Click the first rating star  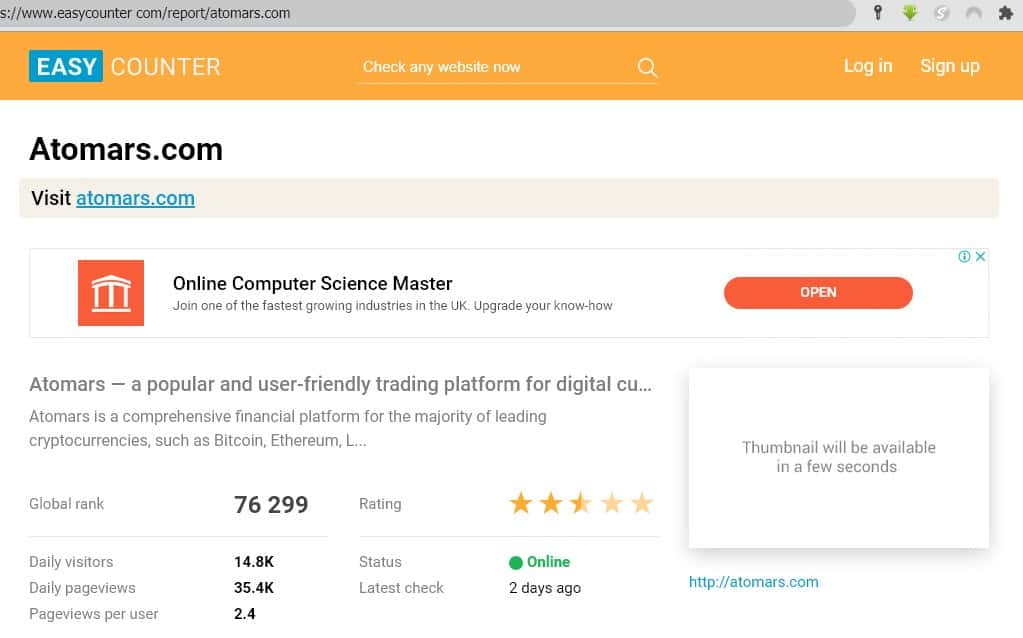tap(521, 503)
